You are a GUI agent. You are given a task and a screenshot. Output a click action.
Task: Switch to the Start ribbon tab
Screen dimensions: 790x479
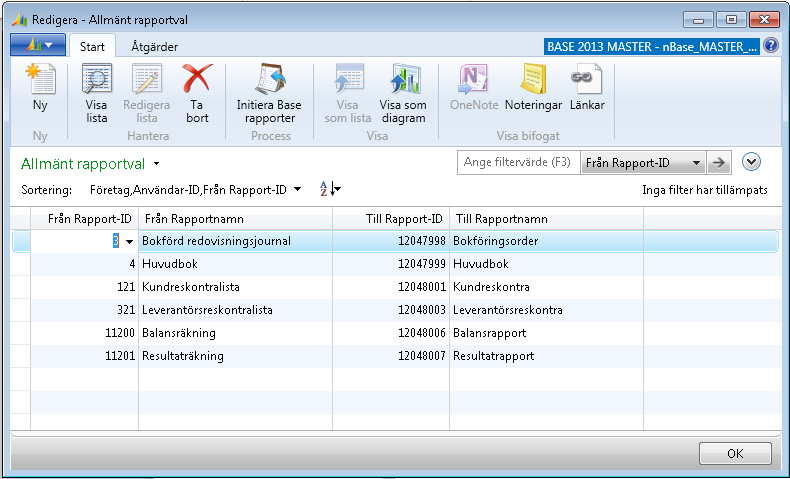(x=92, y=47)
